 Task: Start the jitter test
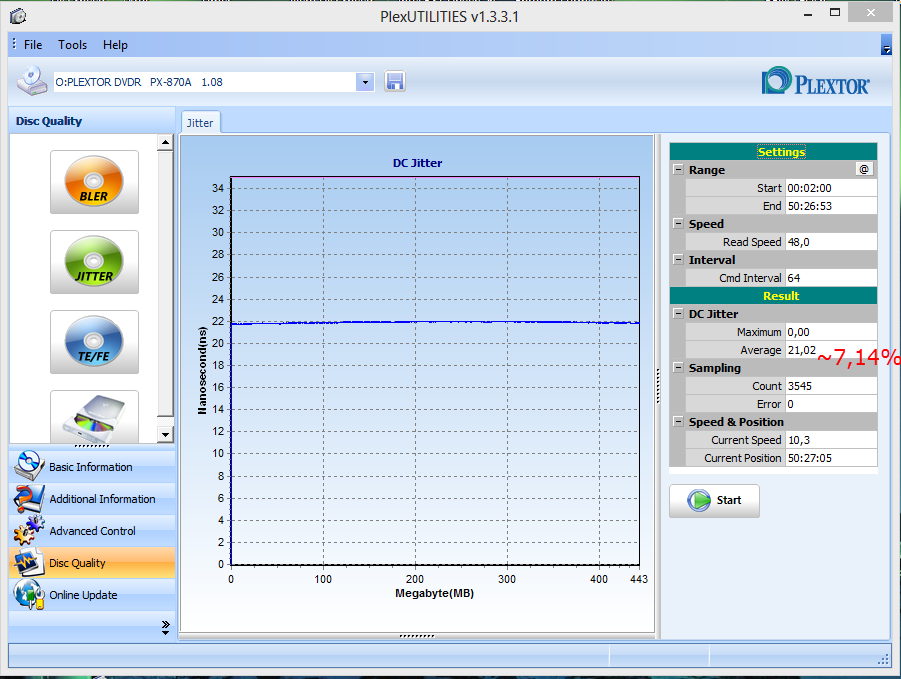714,500
